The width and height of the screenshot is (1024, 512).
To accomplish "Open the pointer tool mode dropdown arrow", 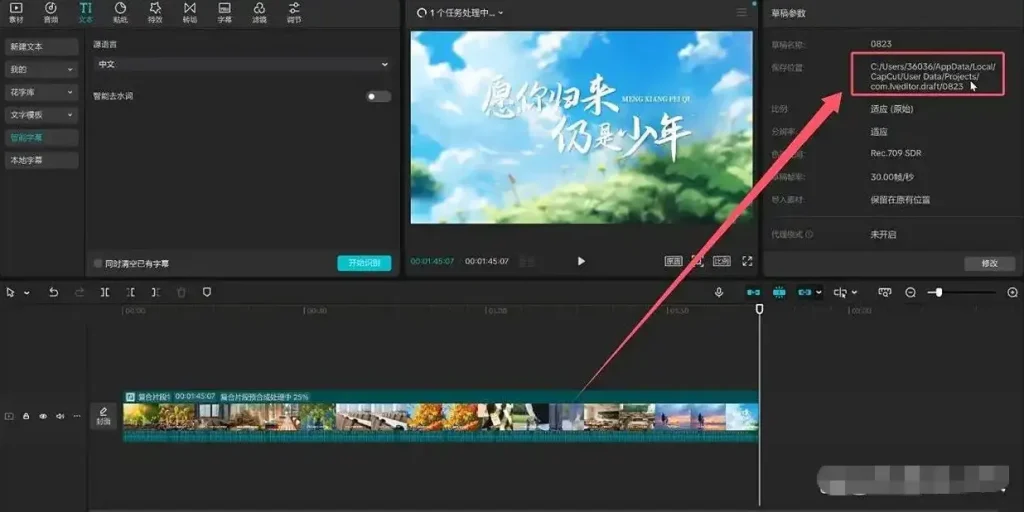I will (27, 293).
